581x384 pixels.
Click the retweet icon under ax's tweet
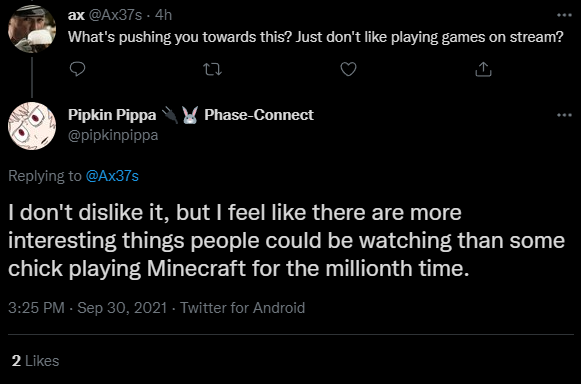213,69
